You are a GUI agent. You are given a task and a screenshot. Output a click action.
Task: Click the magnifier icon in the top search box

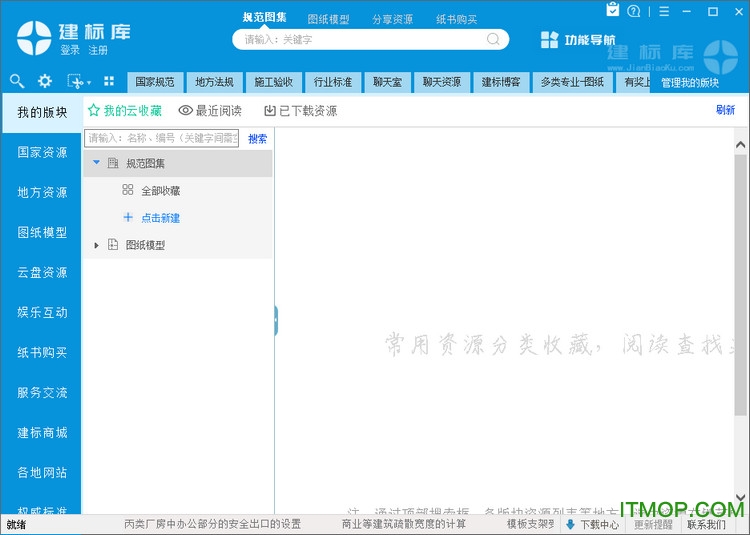click(493, 40)
